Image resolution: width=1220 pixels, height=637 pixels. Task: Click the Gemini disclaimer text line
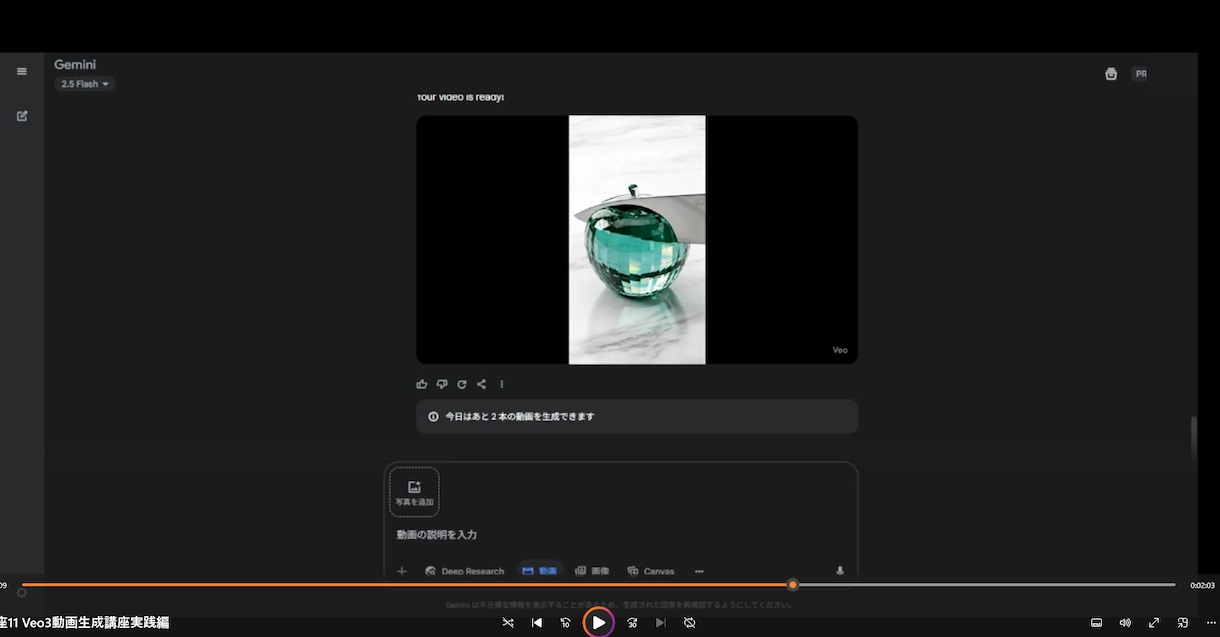click(x=620, y=605)
